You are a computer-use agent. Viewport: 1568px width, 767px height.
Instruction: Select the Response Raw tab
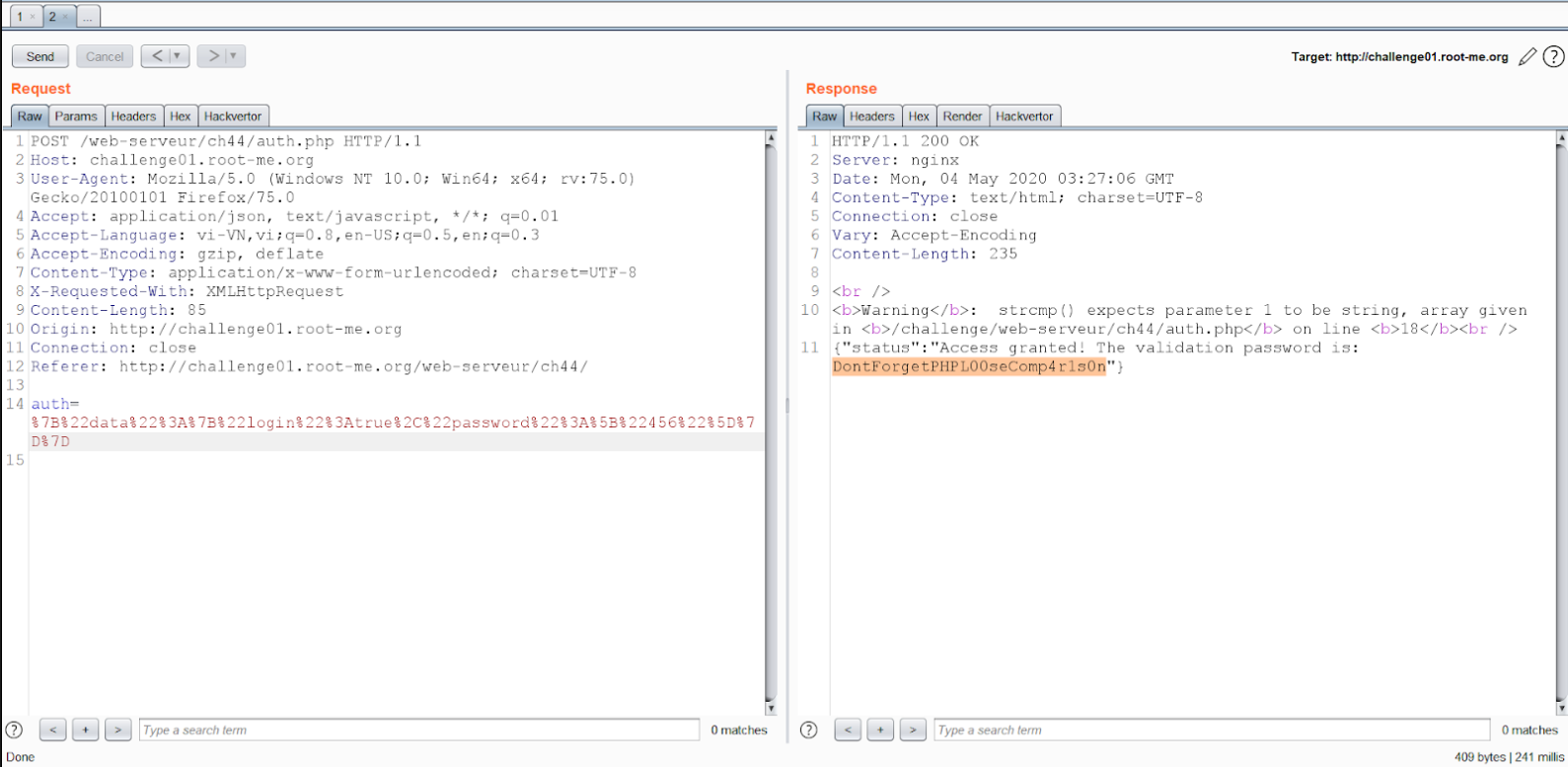(x=824, y=116)
